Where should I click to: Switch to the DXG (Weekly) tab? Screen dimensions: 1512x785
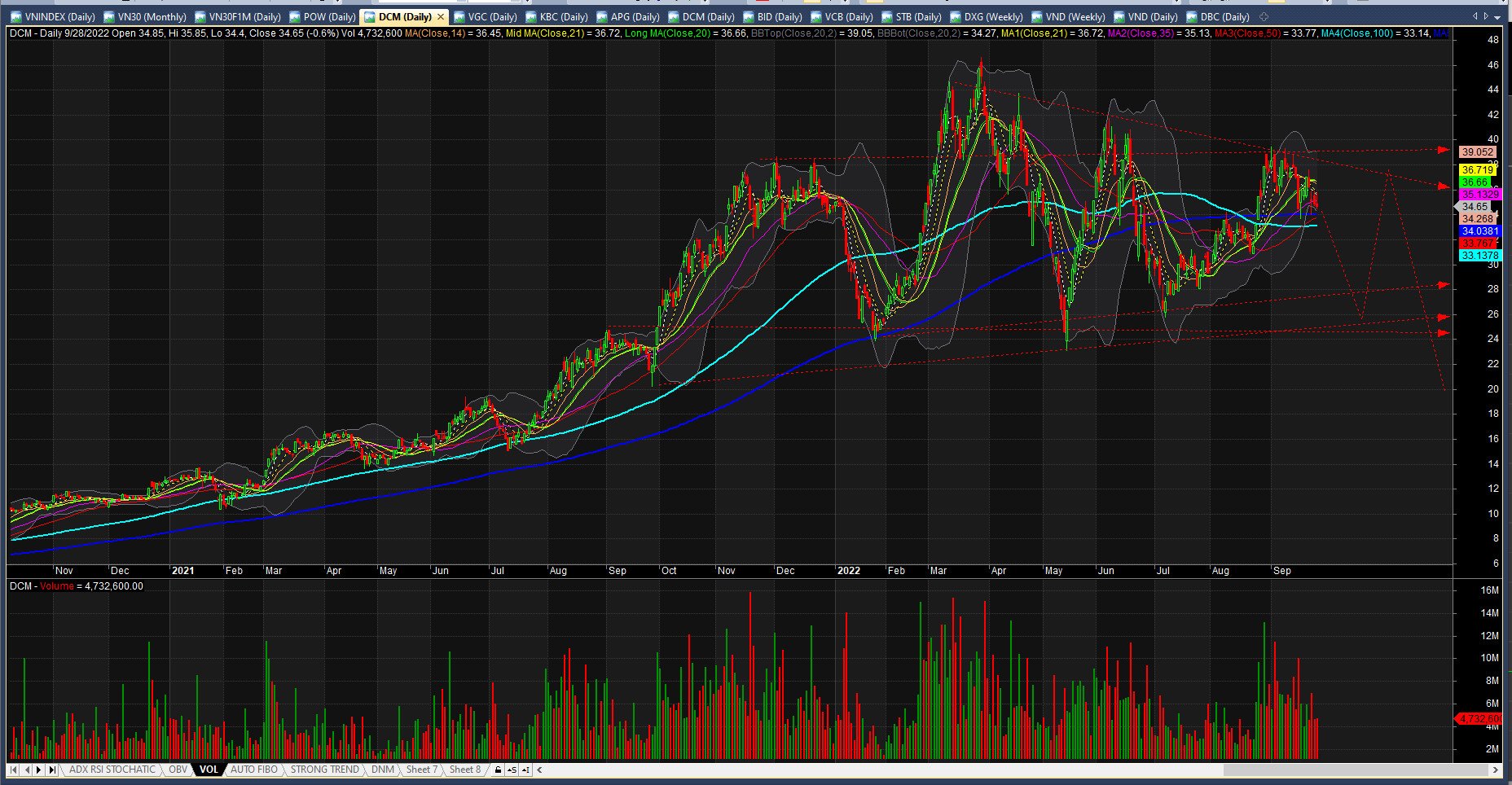click(986, 16)
